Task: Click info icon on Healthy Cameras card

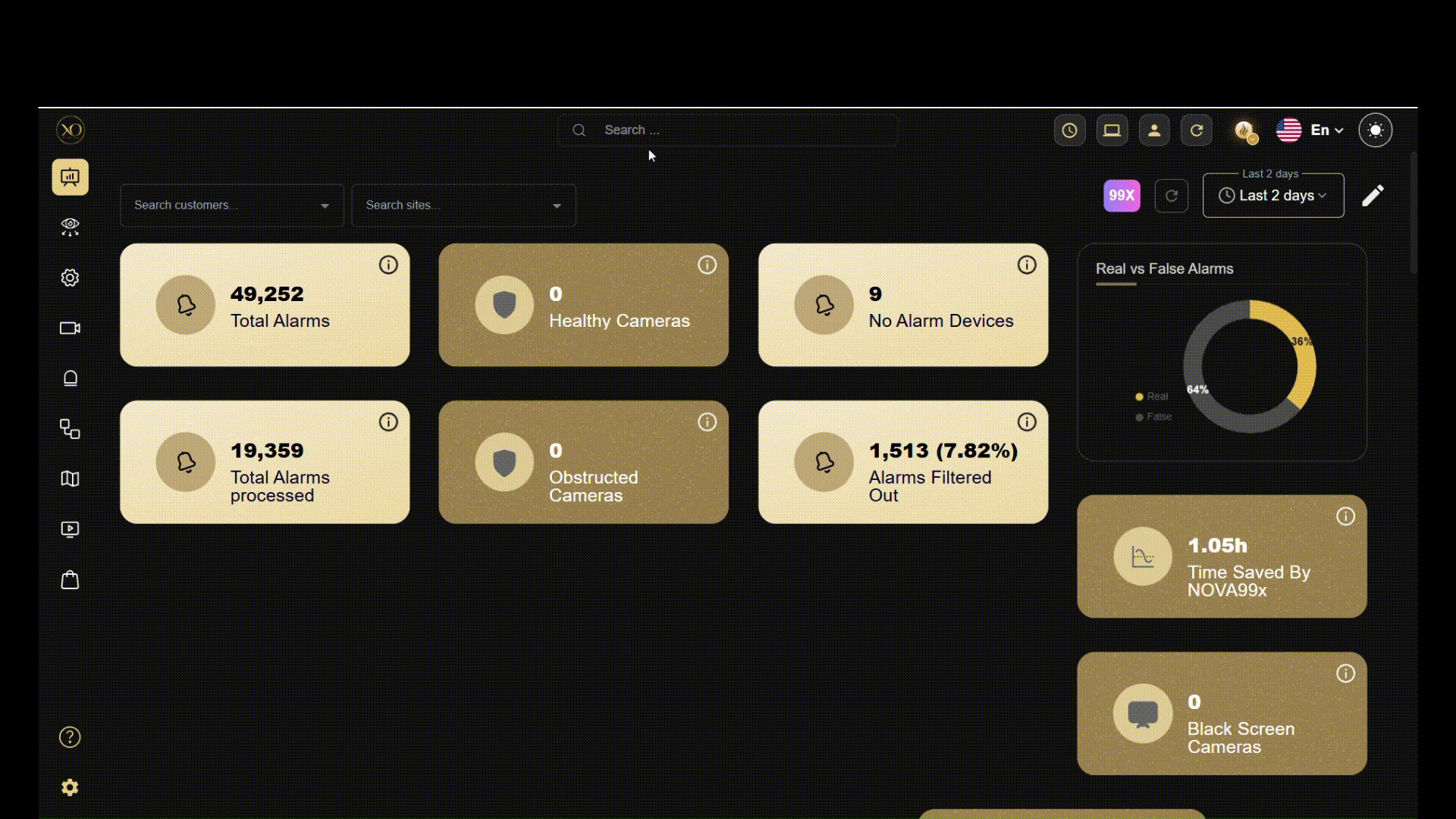Action: pyautogui.click(x=708, y=265)
